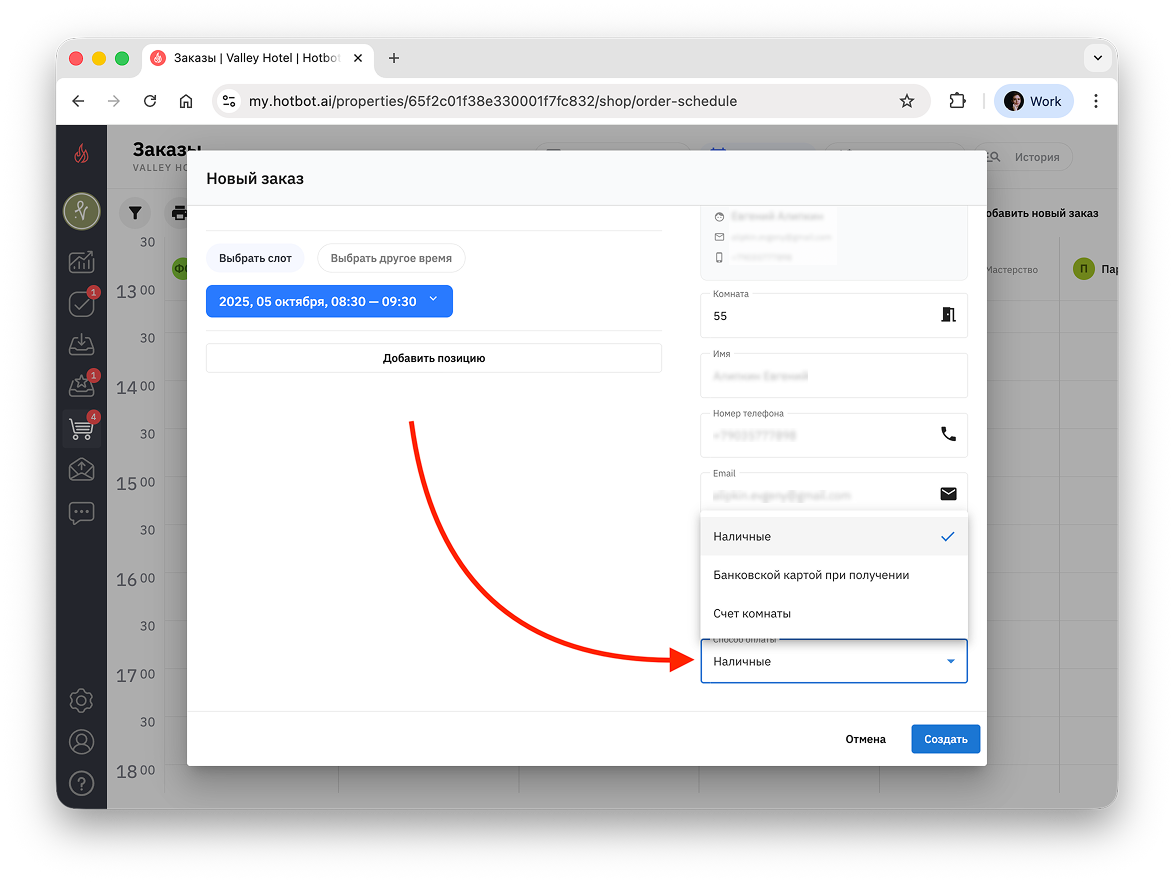Click the Создать button

point(945,739)
